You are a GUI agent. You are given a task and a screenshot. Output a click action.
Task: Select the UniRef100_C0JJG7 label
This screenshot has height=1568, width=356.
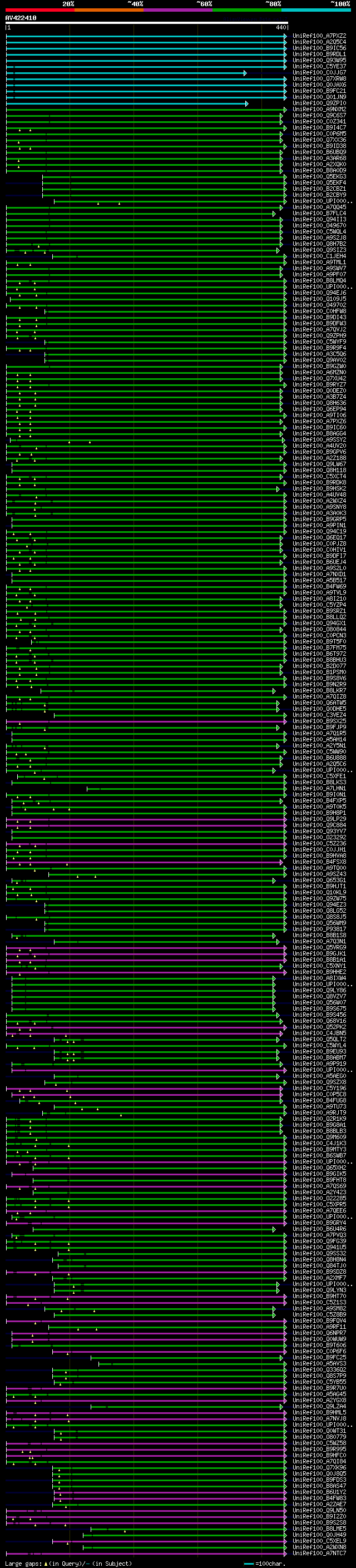click(x=319, y=72)
